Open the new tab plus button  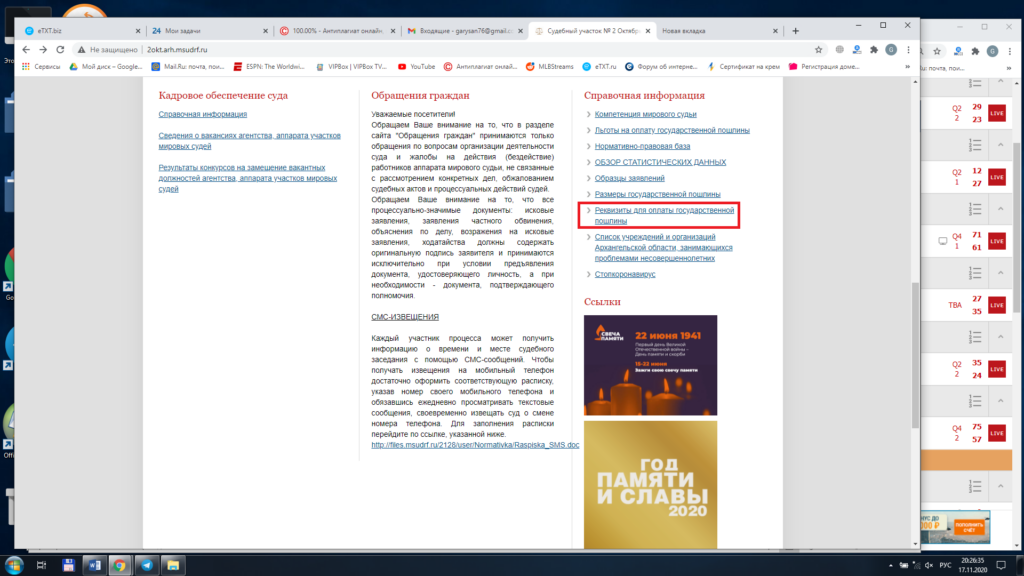click(x=795, y=31)
